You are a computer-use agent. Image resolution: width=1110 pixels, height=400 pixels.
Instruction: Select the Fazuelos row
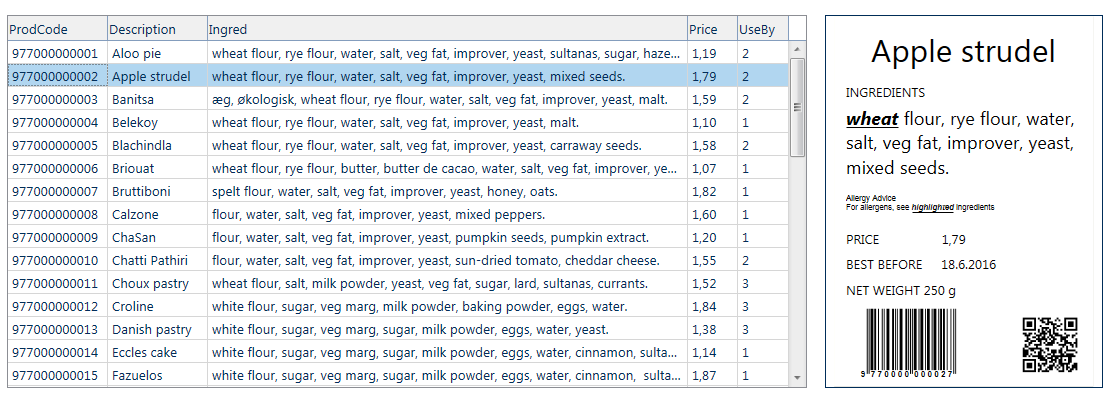137,375
